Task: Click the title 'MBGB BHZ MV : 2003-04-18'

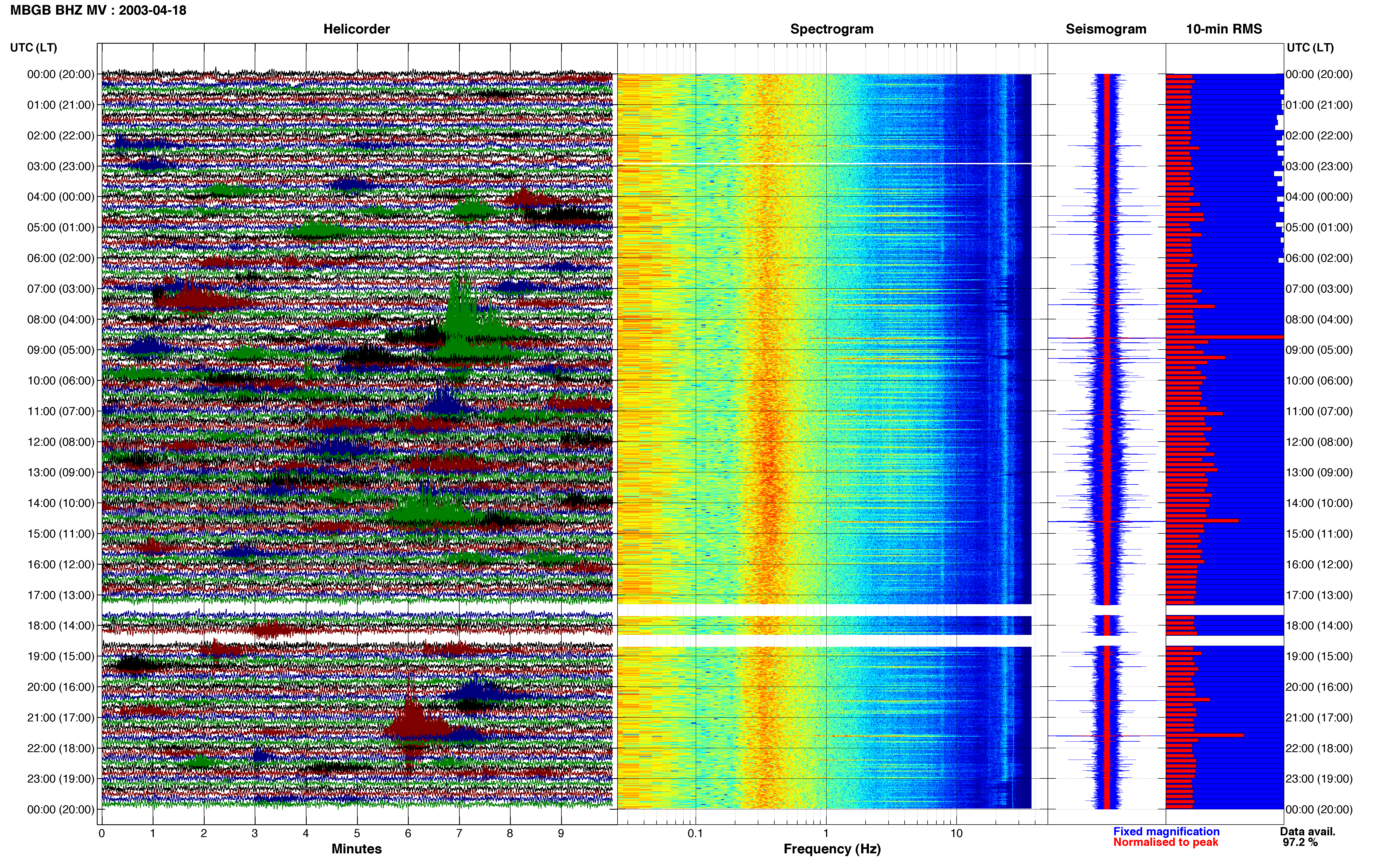Action: pyautogui.click(x=98, y=10)
